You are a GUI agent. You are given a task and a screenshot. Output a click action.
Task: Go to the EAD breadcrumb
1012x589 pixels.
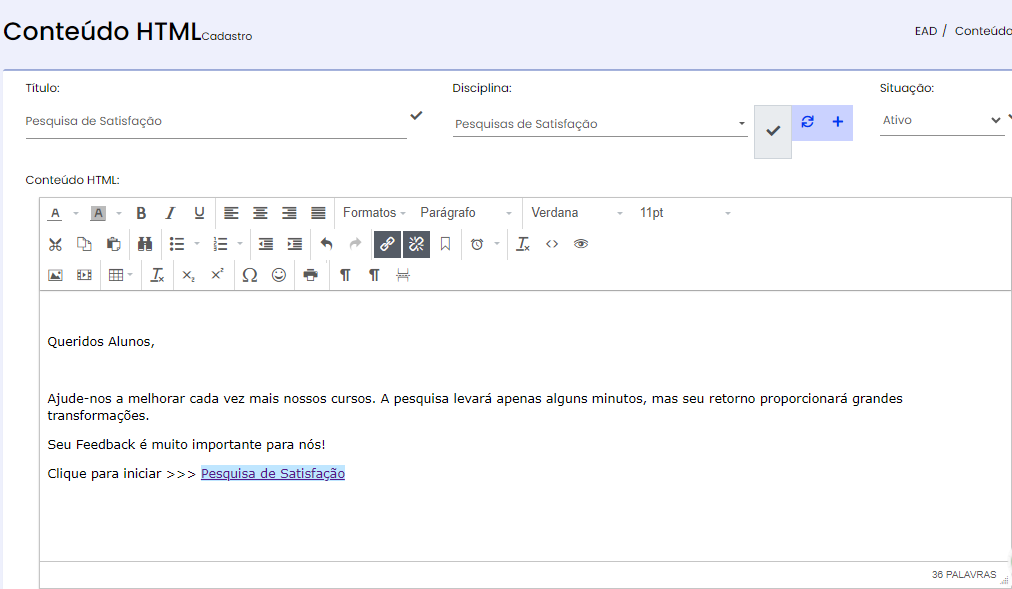click(926, 31)
